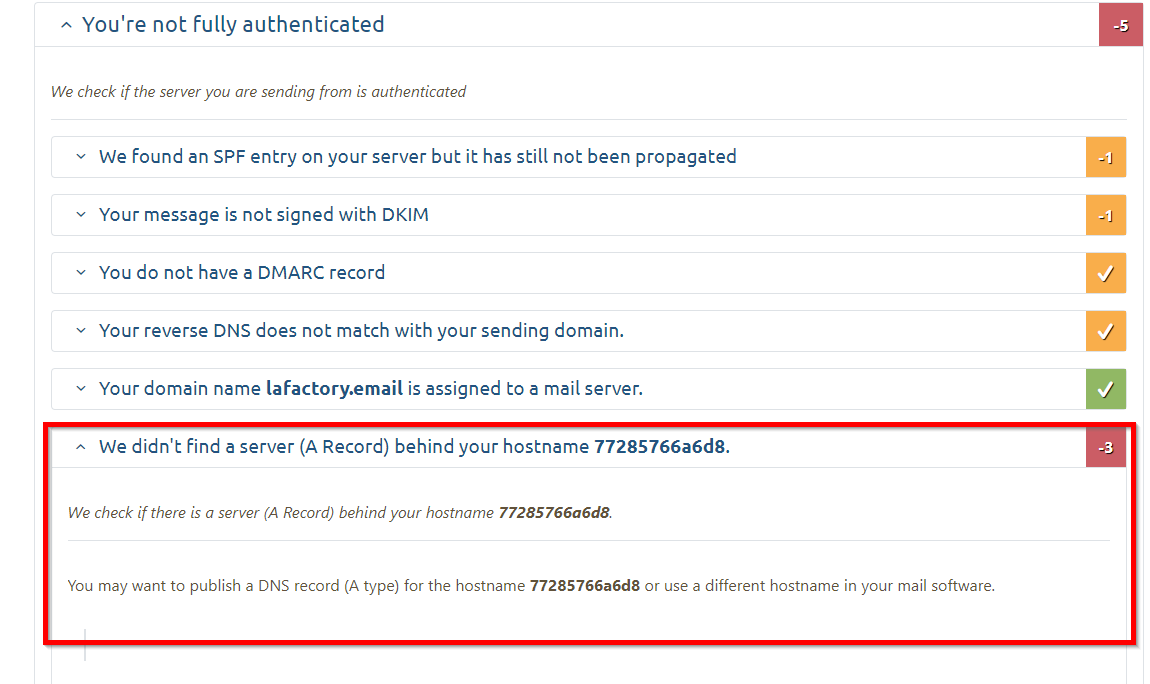The height and width of the screenshot is (684, 1150).
Task: Expand the domain name mail server chevron
Action: click(x=81, y=389)
